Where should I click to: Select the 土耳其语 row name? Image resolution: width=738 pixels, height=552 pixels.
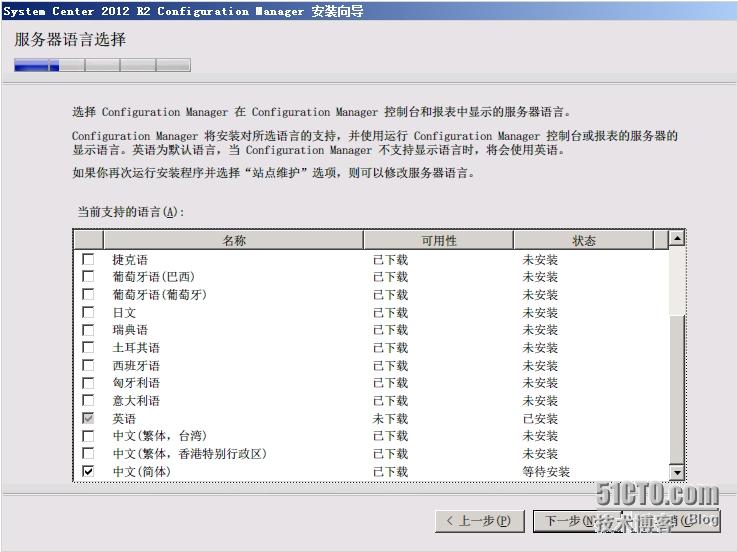click(136, 348)
